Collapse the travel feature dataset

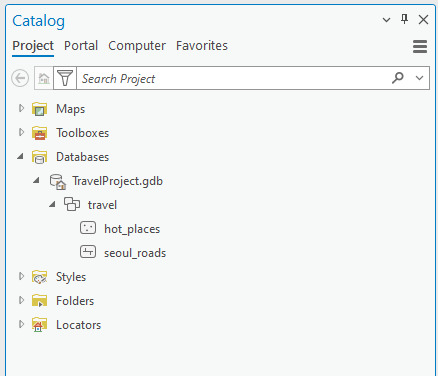pyautogui.click(x=52, y=204)
